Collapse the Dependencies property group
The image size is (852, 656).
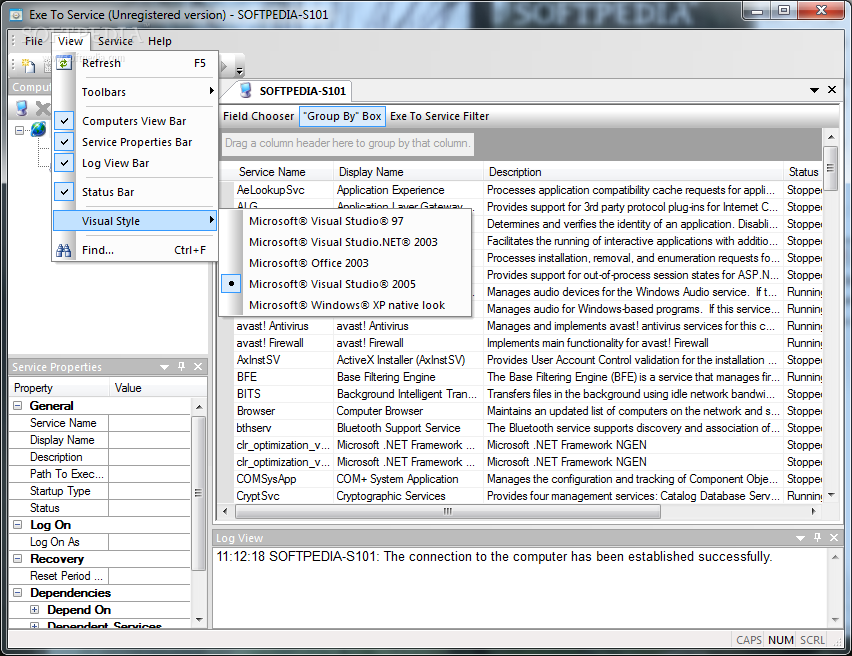17,592
